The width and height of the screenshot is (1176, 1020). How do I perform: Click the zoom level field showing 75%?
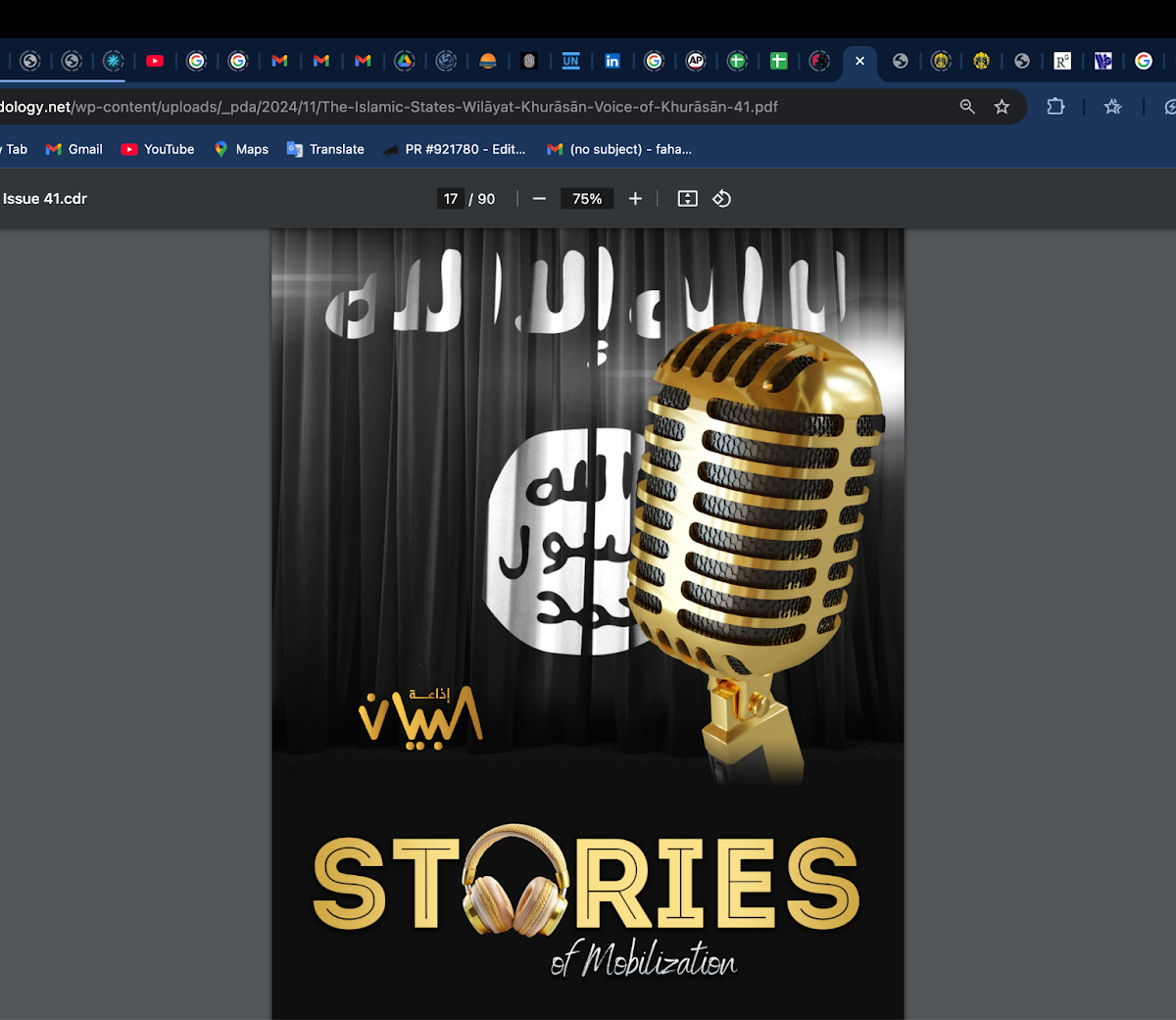(x=587, y=199)
